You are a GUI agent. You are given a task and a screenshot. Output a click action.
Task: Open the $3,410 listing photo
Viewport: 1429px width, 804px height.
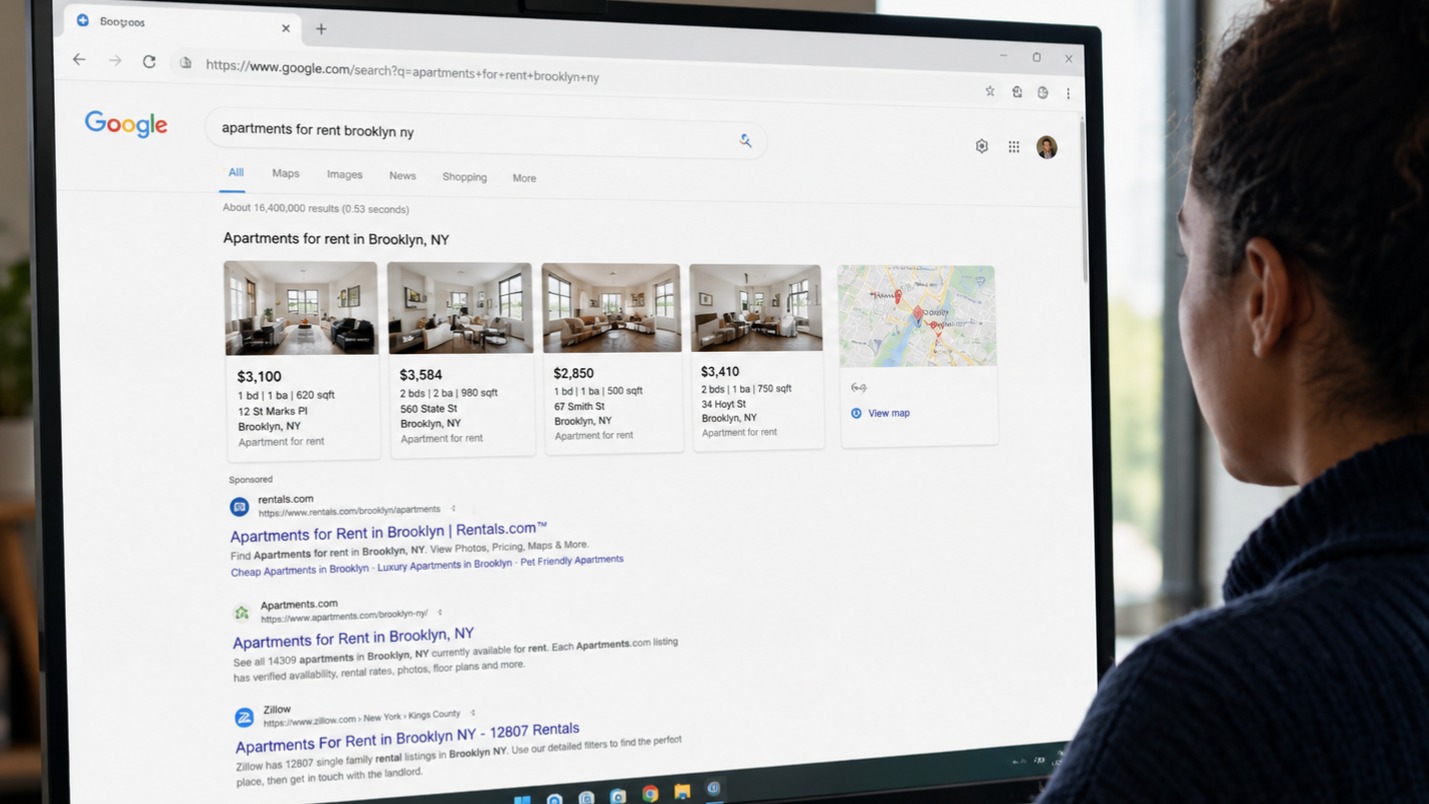pyautogui.click(x=756, y=308)
